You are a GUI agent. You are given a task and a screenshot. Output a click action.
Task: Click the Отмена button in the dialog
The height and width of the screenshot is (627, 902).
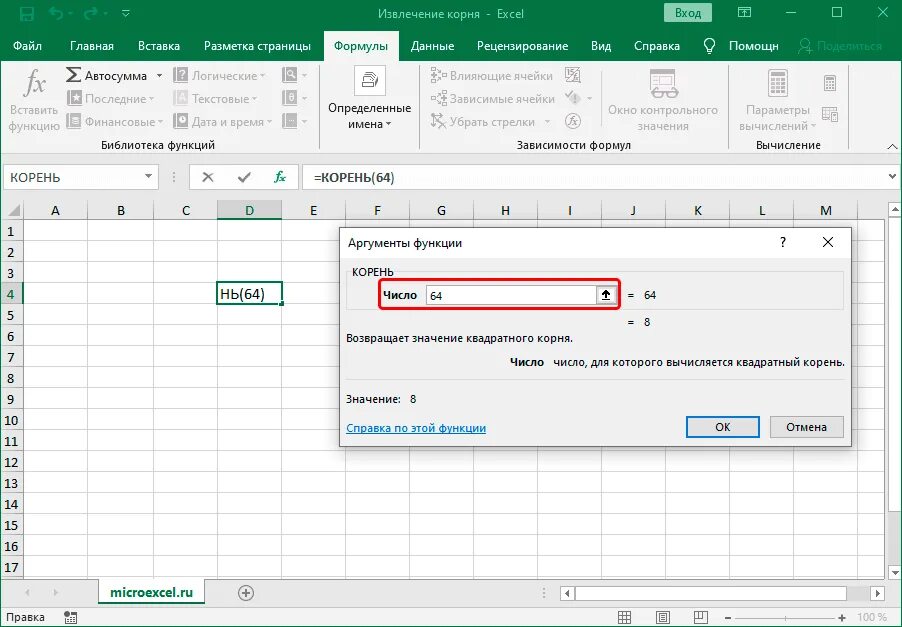(807, 427)
